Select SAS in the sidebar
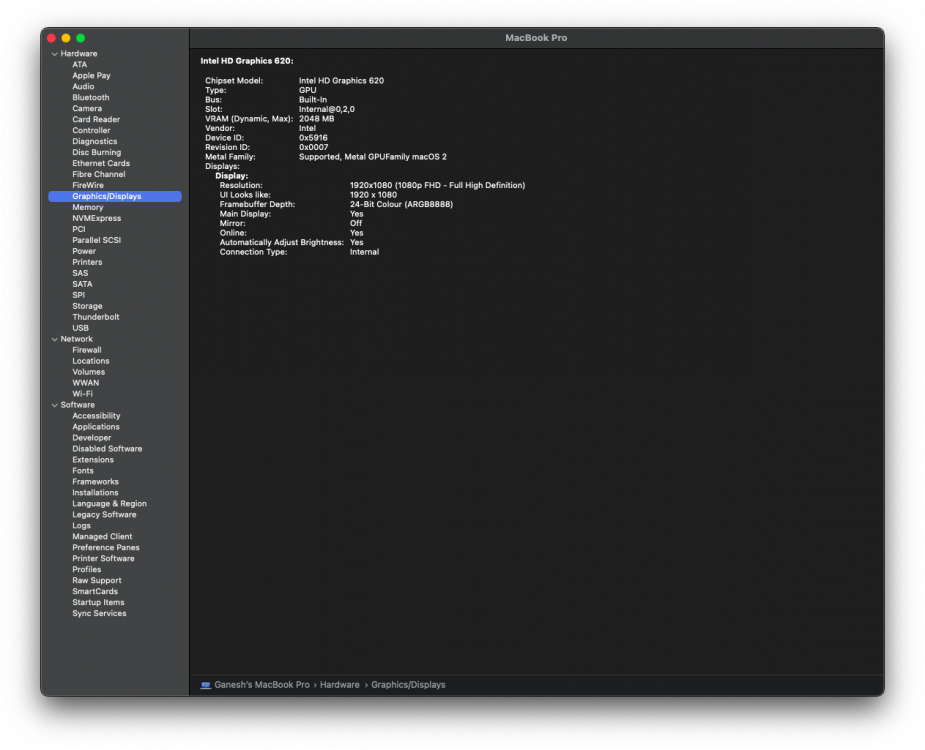This screenshot has width=925, height=750. click(x=80, y=273)
